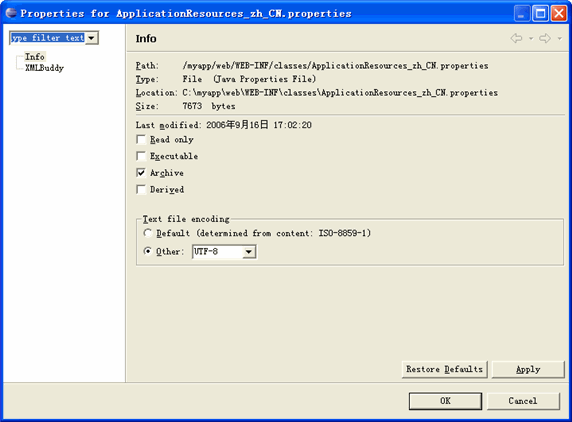Click the Last modified date value

[259, 125]
